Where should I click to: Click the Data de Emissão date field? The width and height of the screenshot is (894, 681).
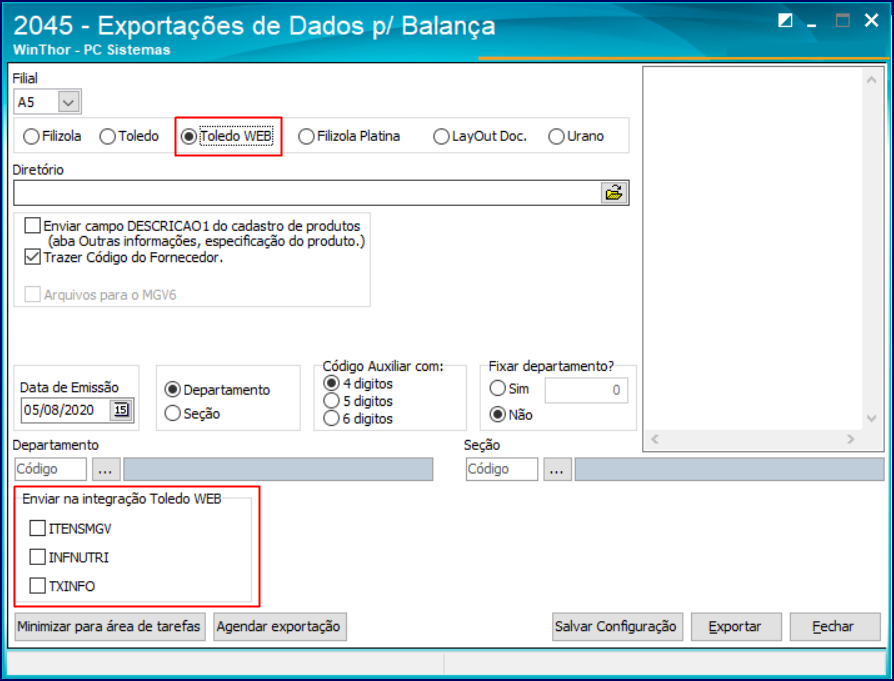coord(66,410)
